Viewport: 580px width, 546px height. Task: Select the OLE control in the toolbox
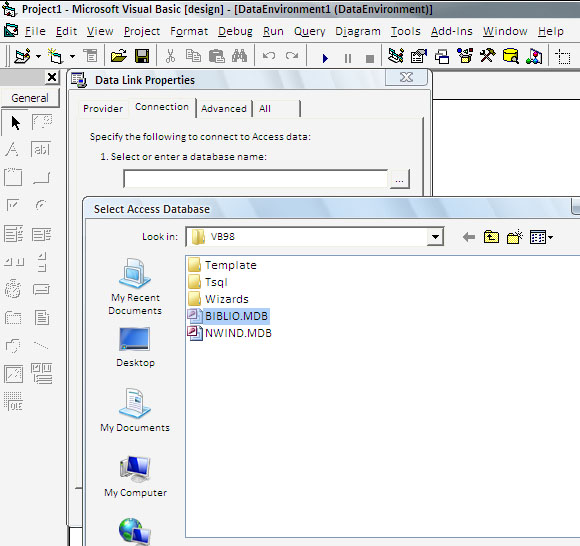[x=14, y=401]
